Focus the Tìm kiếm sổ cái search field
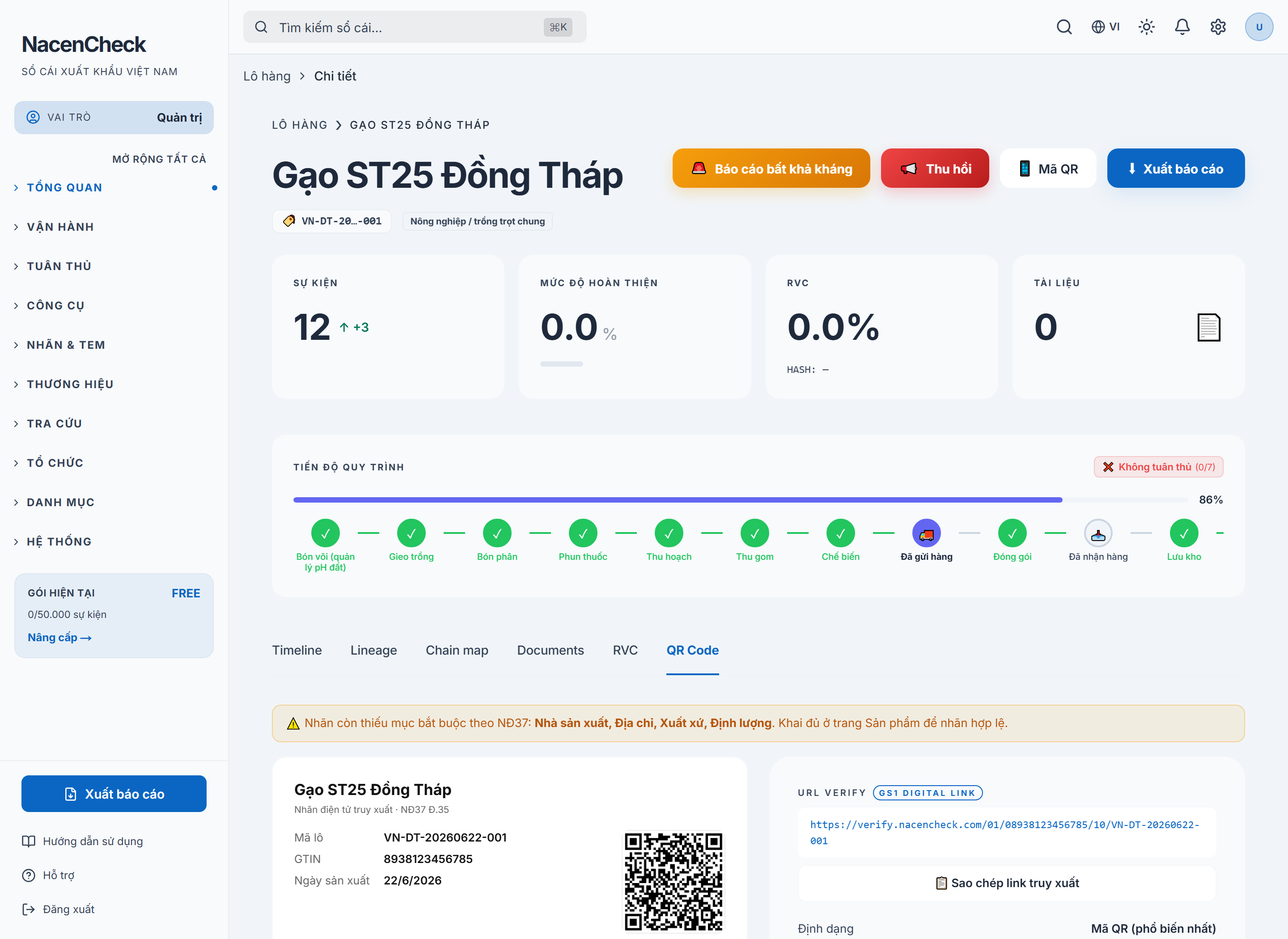The width and height of the screenshot is (1288, 939). point(415,27)
